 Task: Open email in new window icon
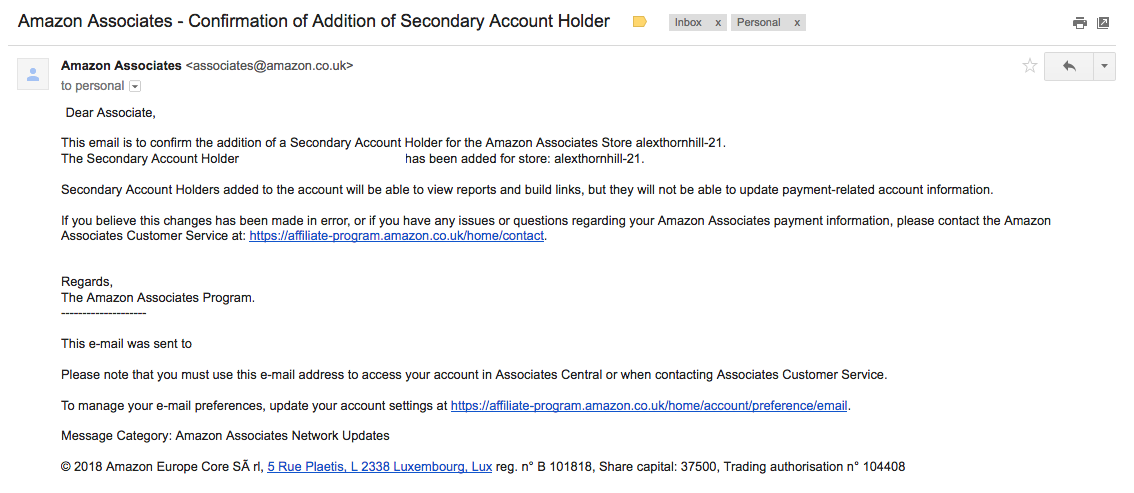click(x=1103, y=23)
